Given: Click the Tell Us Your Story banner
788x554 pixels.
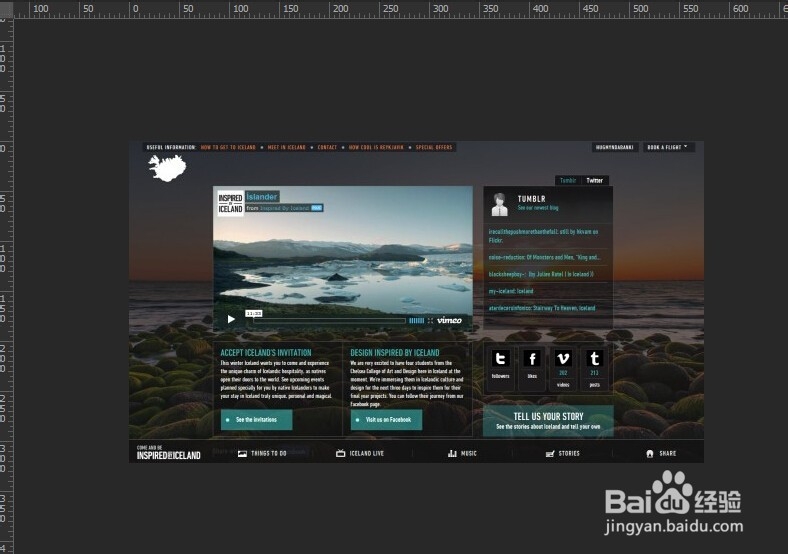Looking at the screenshot, I should pos(548,421).
